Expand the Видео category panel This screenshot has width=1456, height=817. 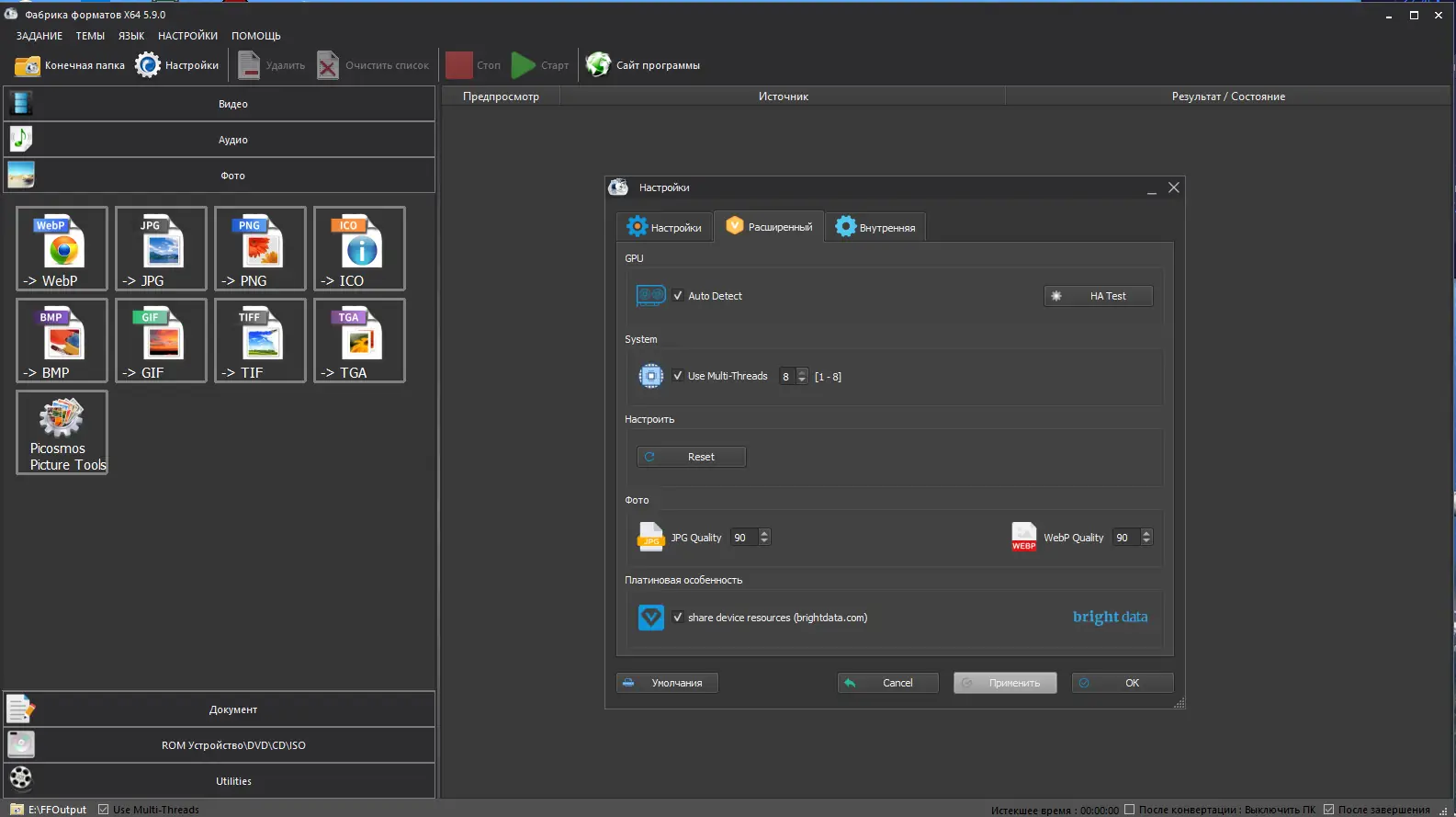(x=220, y=104)
